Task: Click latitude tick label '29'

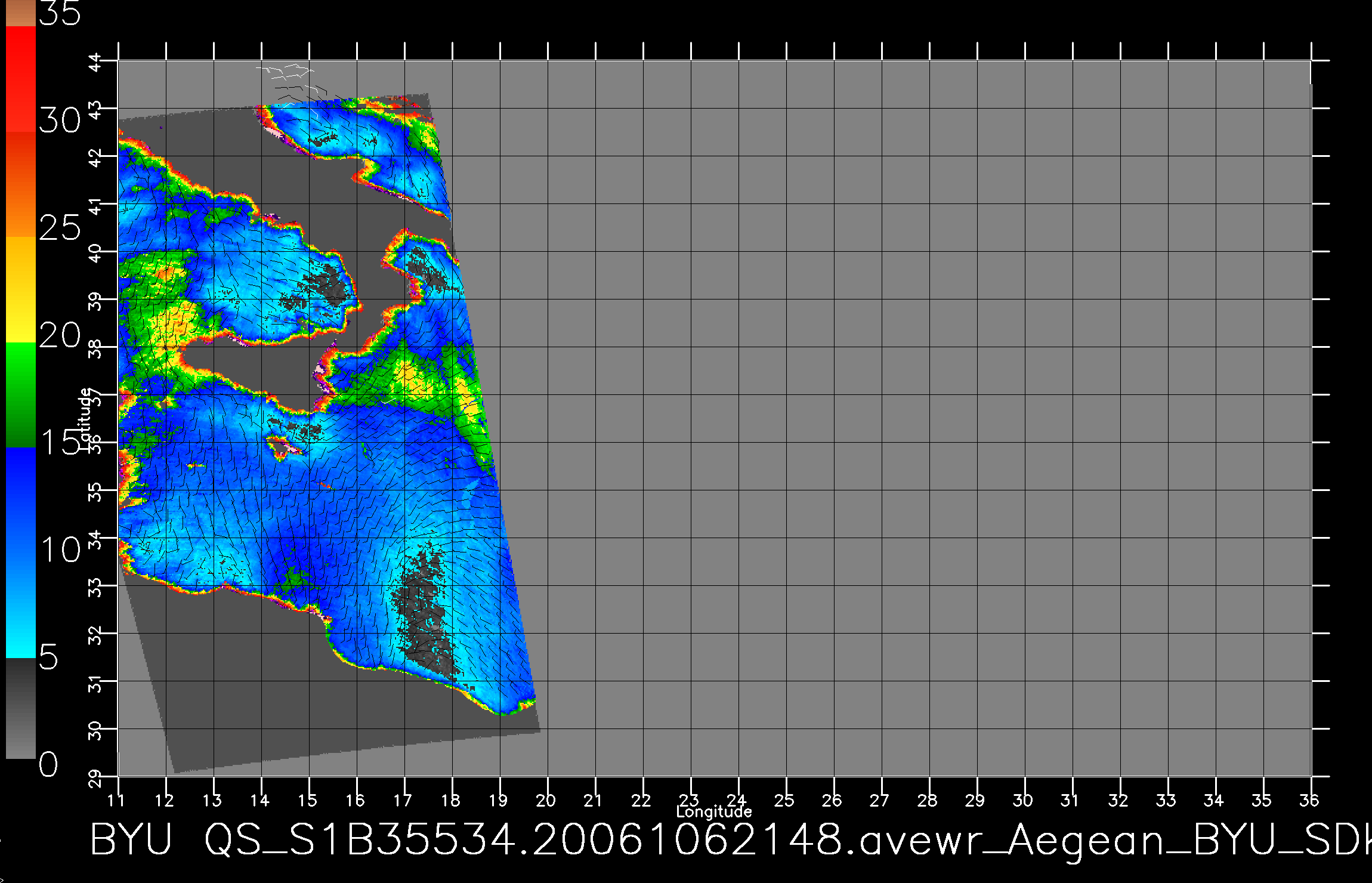Action: tap(95, 779)
